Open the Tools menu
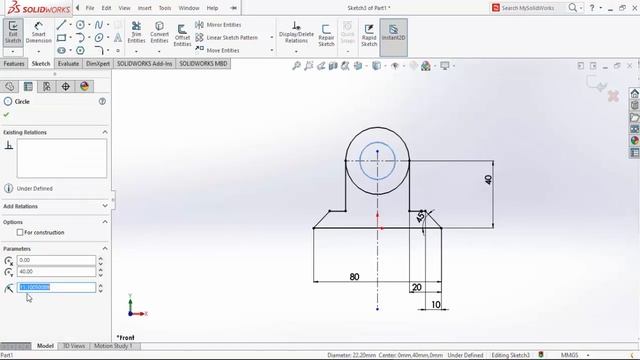 coord(165,8)
